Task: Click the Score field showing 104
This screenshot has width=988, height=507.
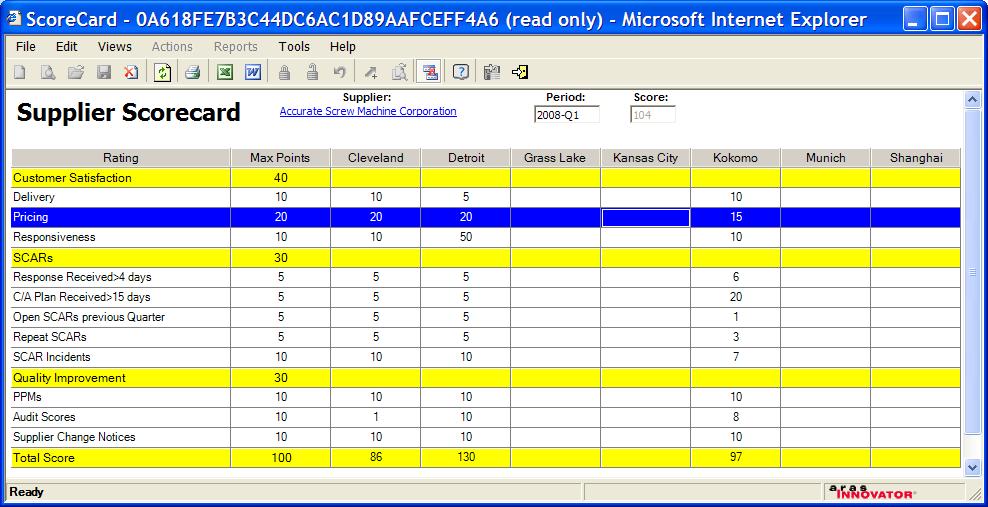Action: tap(653, 115)
